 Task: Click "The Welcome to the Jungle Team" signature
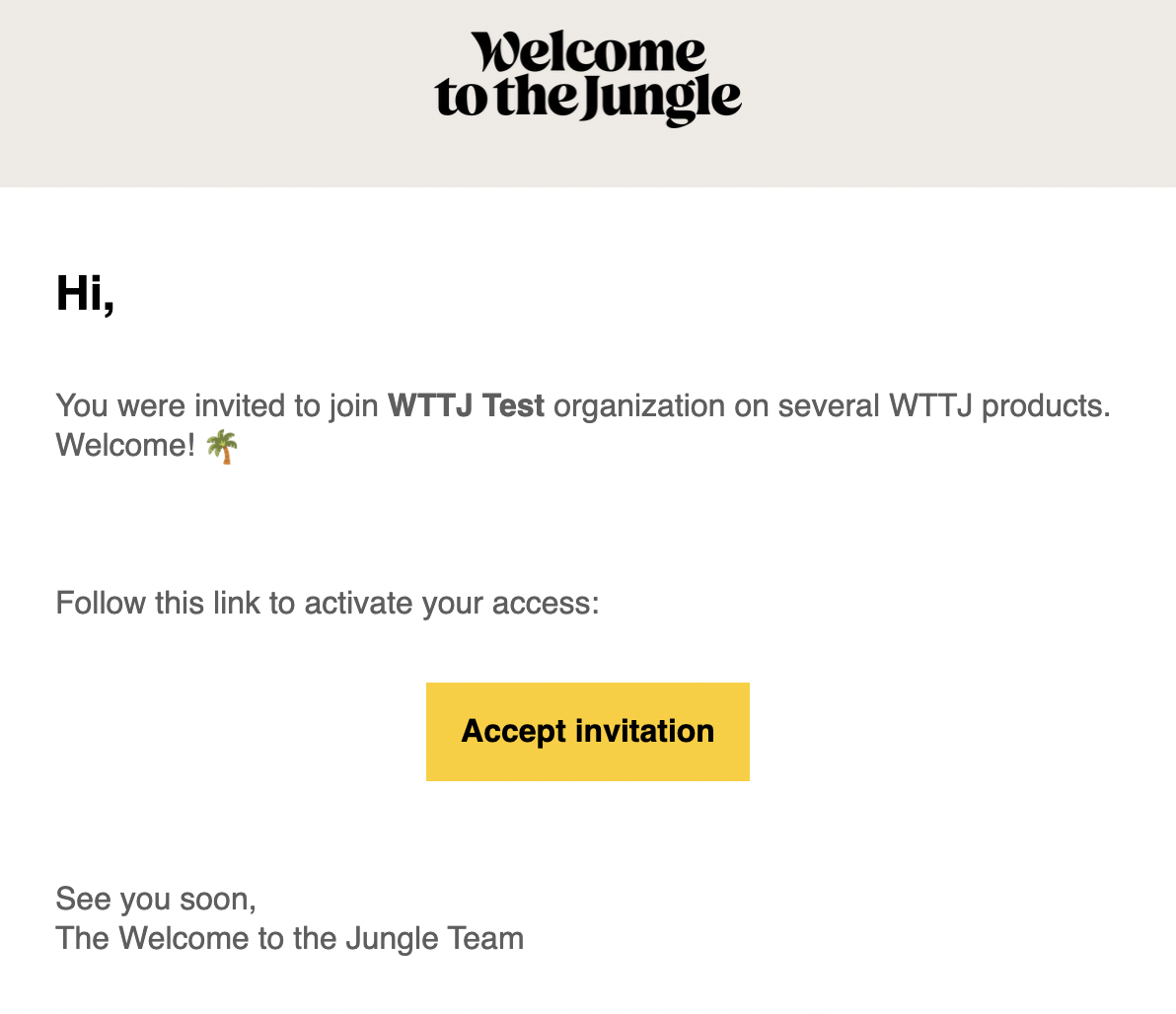pos(289,938)
